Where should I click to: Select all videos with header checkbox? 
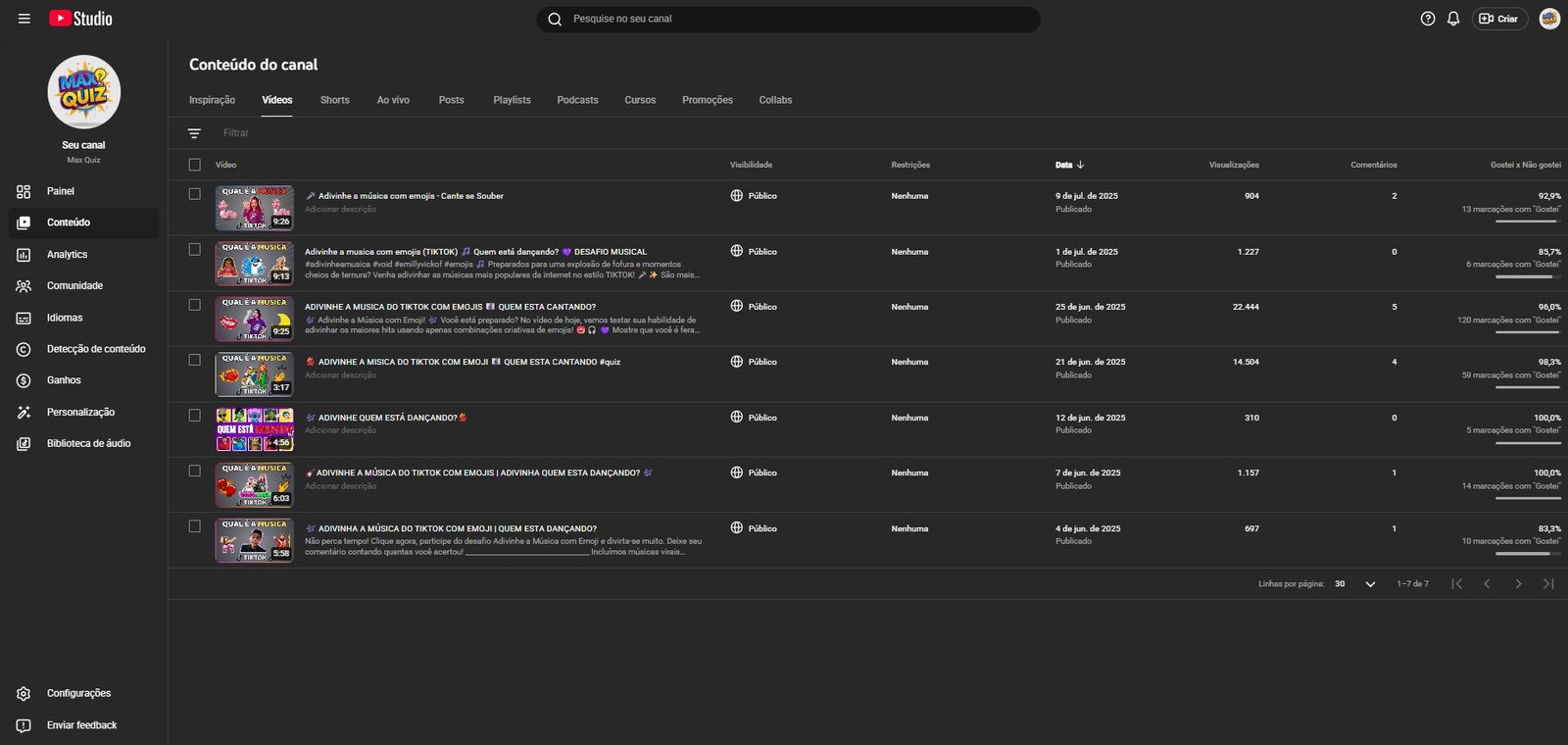click(x=194, y=165)
